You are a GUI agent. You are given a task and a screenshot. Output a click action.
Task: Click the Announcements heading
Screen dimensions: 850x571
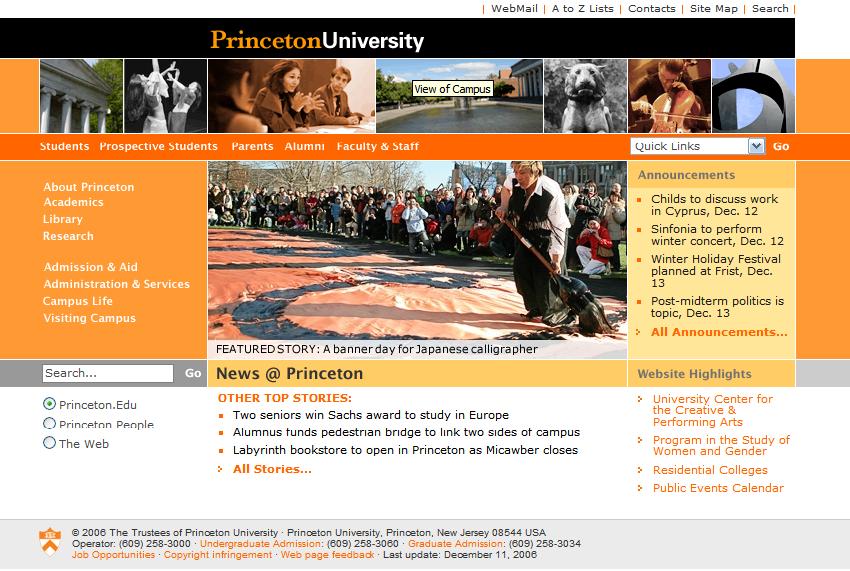tap(686, 175)
